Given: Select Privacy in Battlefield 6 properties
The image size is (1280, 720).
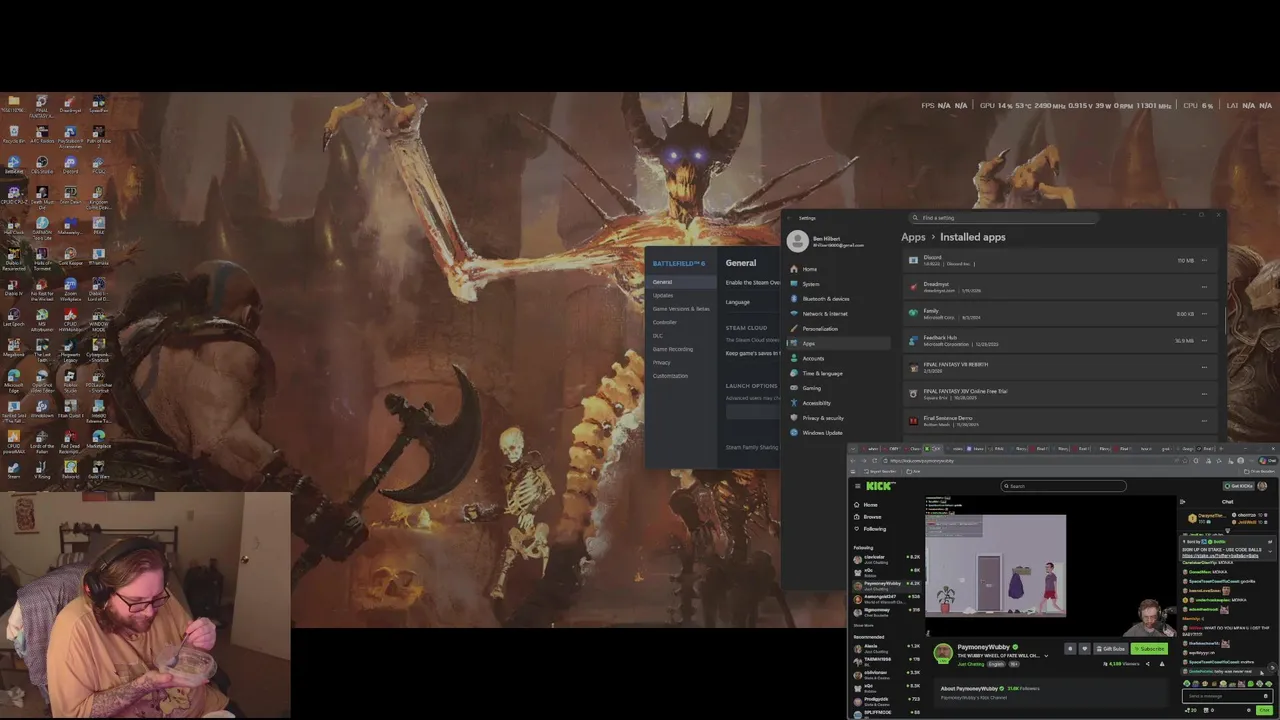Looking at the screenshot, I should tap(680, 362).
